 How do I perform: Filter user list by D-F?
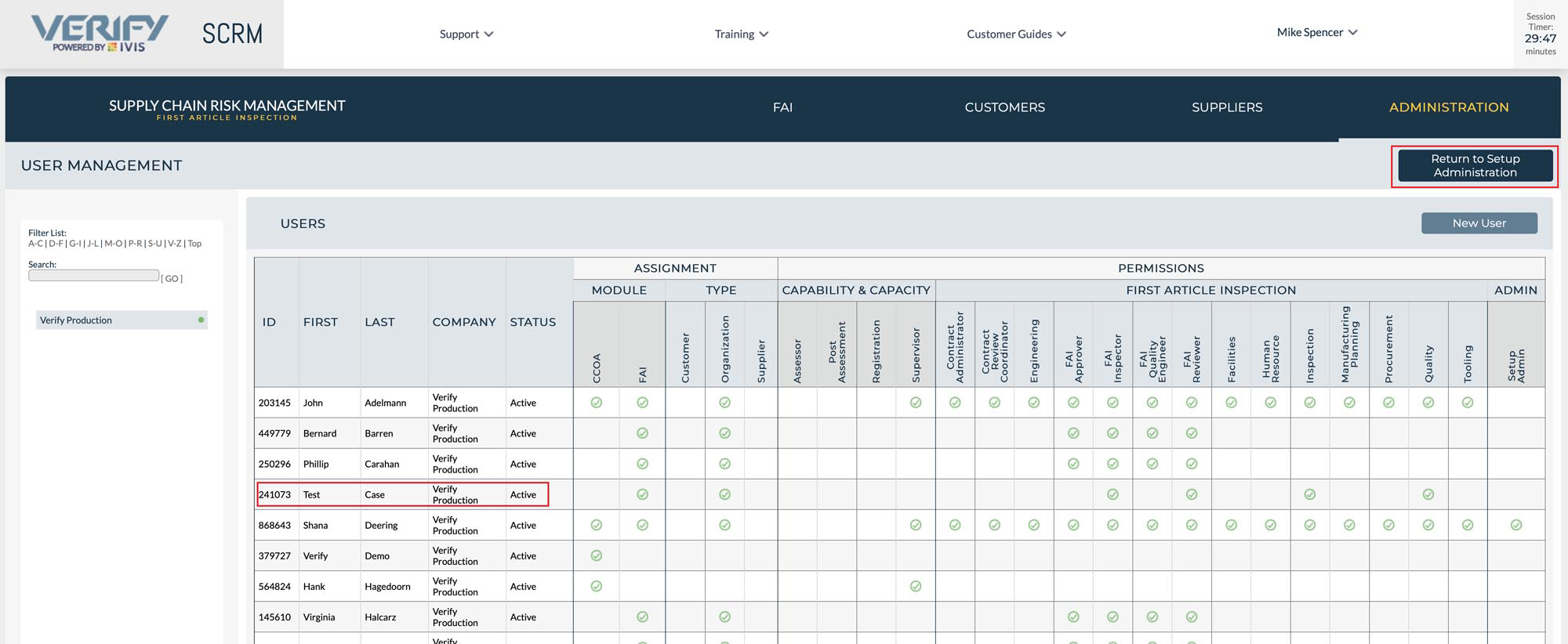(56, 244)
